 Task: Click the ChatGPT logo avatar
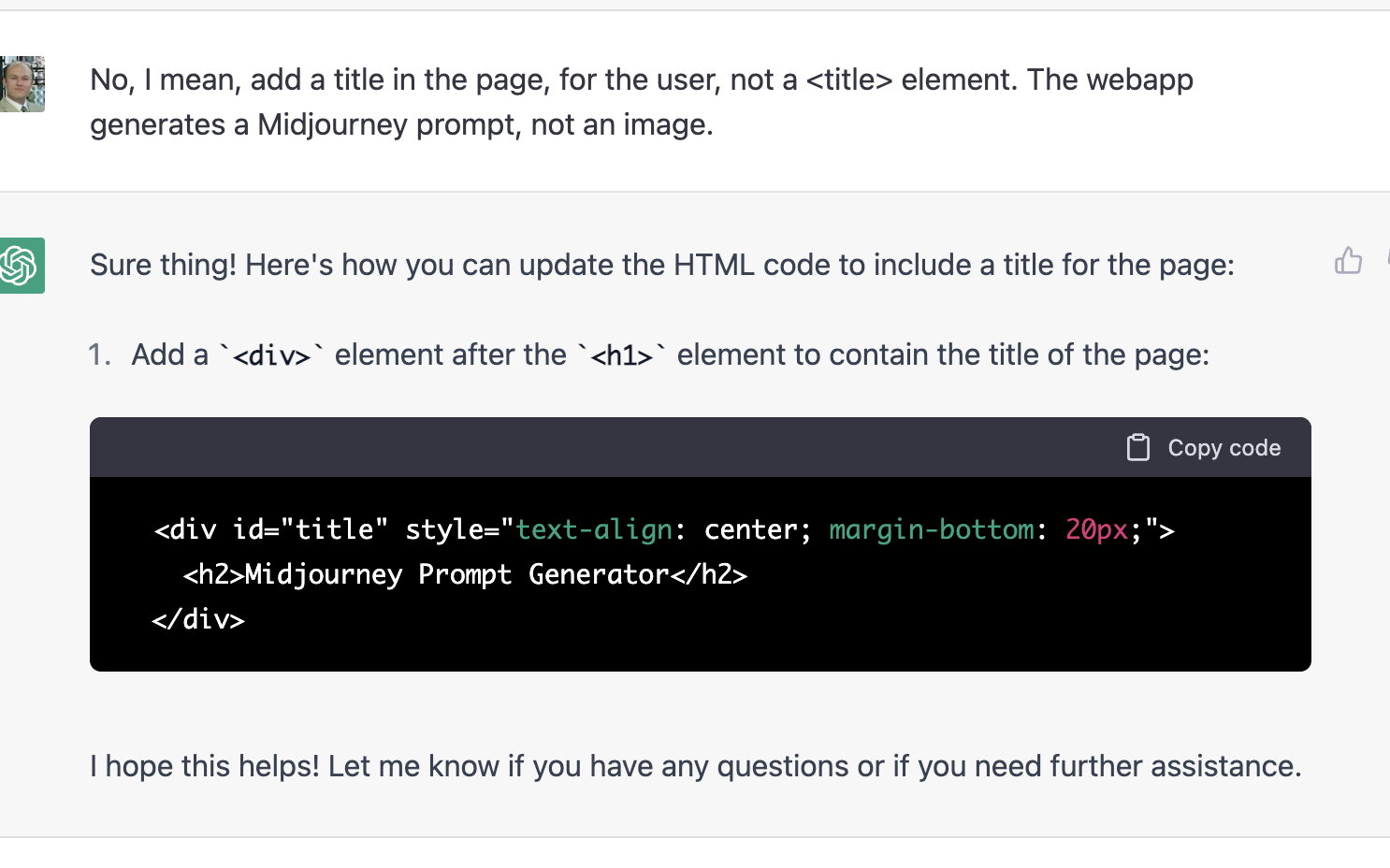pyautogui.click(x=22, y=266)
